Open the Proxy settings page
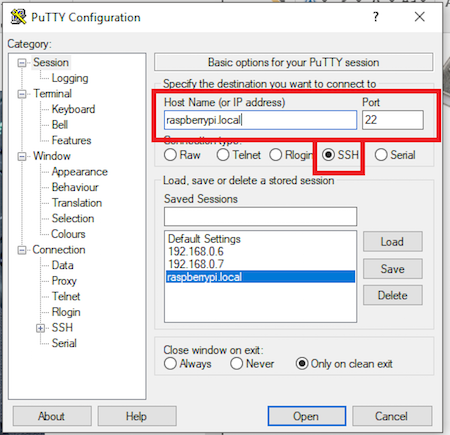The width and height of the screenshot is (450, 435). (64, 281)
